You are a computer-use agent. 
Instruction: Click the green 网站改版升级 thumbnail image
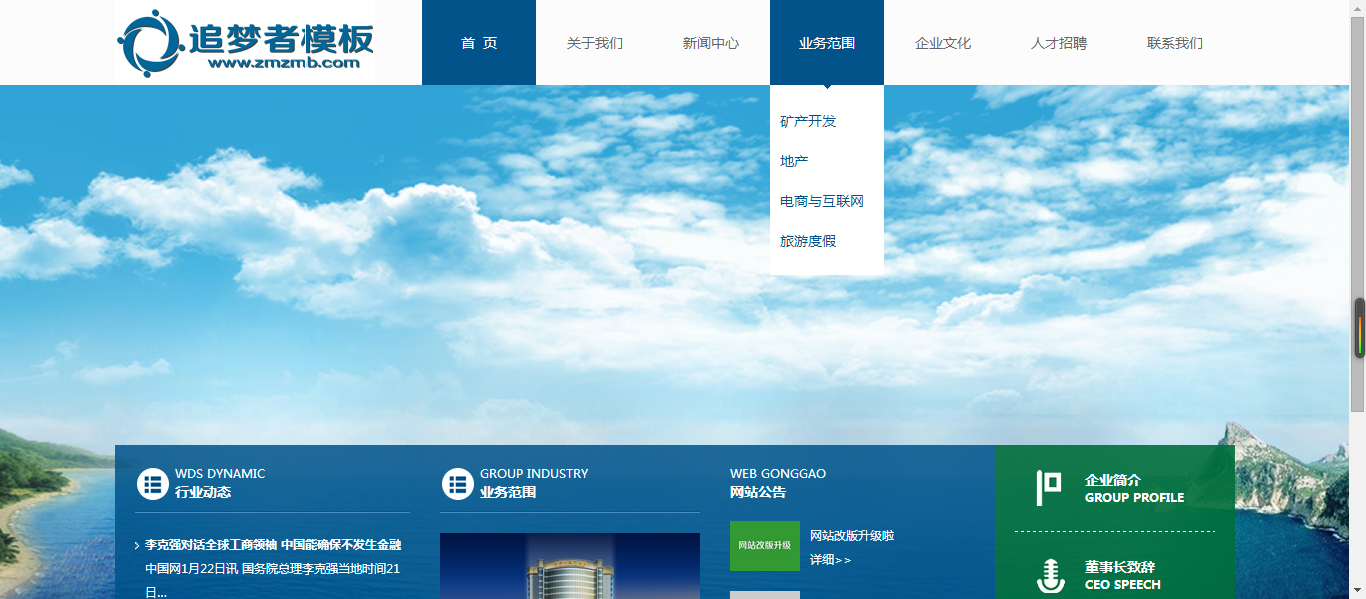(764, 546)
